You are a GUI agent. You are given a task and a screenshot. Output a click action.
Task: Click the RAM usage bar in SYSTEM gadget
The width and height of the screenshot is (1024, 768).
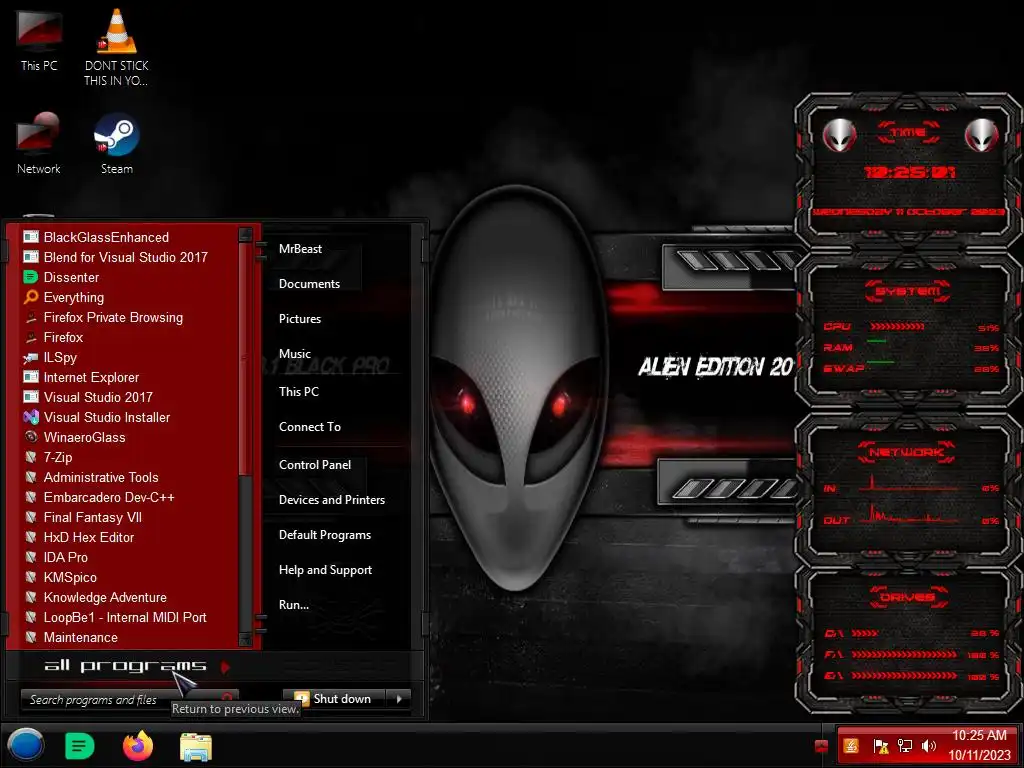click(x=876, y=341)
